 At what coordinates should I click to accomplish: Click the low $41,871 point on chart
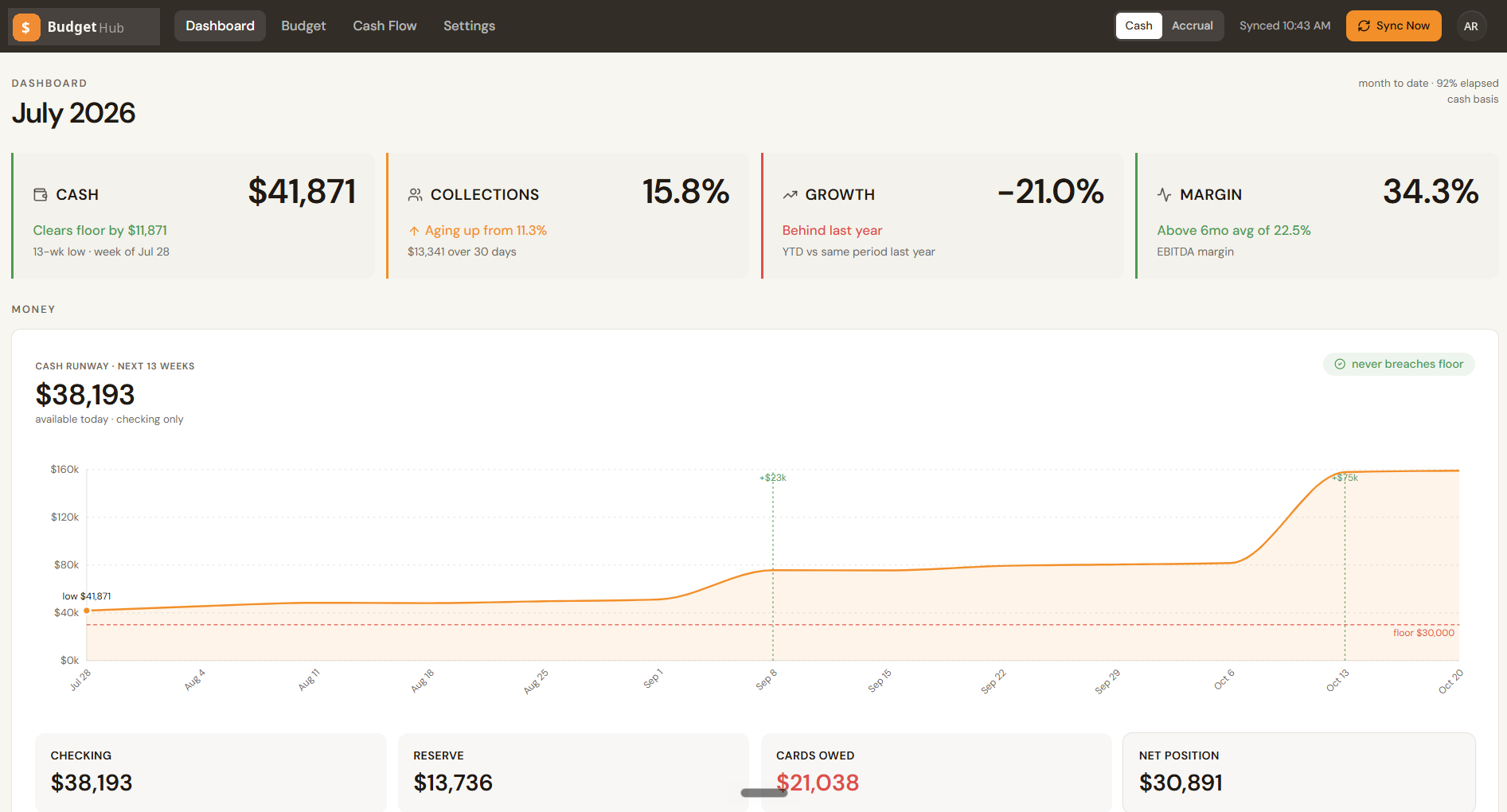coord(87,611)
